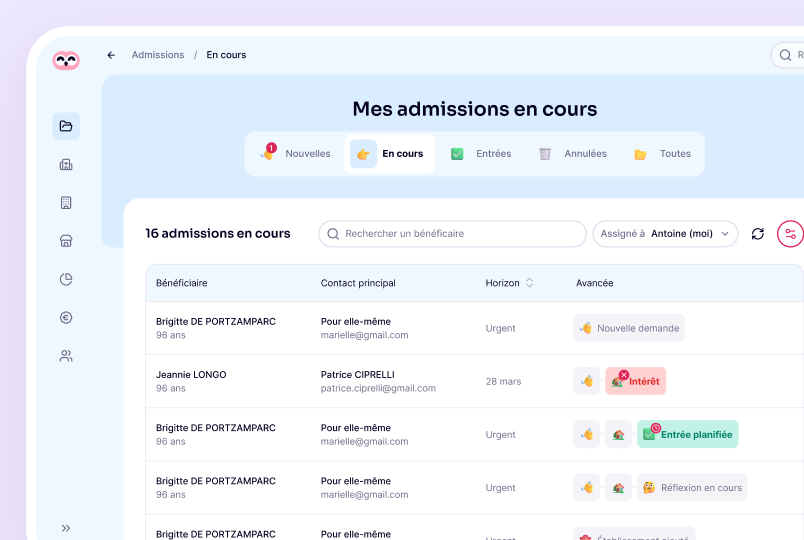
Task: Click Patrice CIPRELLI contact name
Action: pos(357,375)
